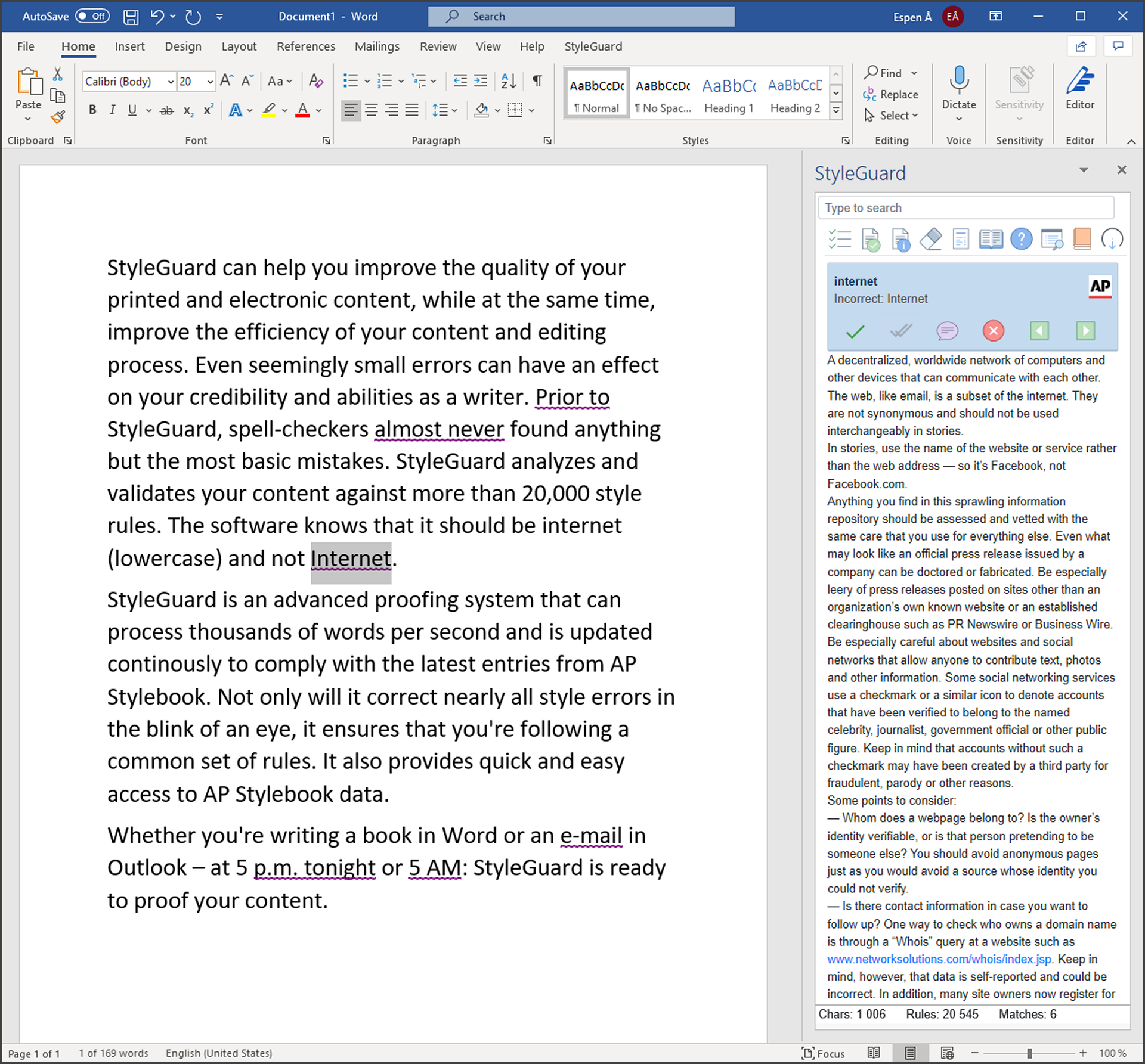Click the Save icon in title bar
The height and width of the screenshot is (1064, 1145).
pyautogui.click(x=131, y=17)
